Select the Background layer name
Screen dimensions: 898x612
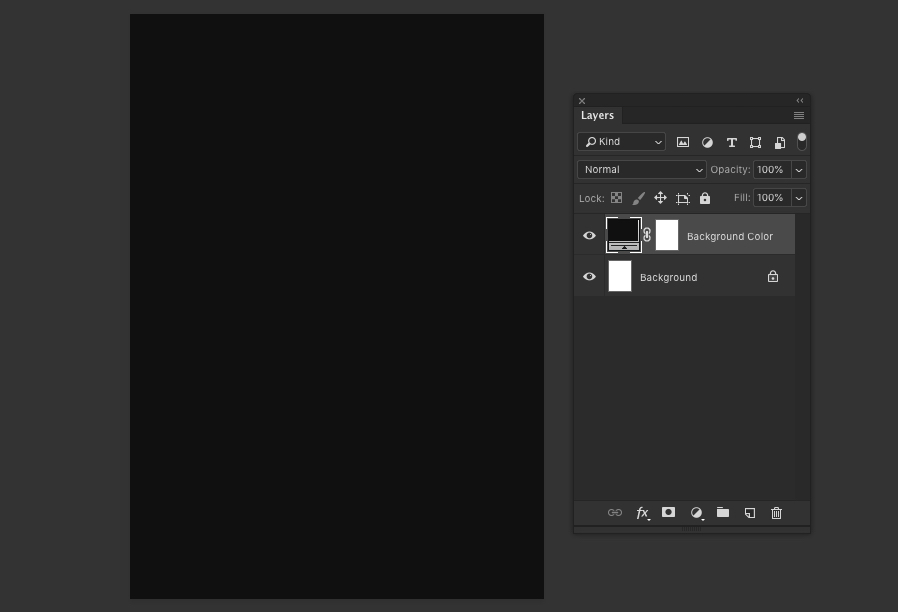[x=668, y=278]
